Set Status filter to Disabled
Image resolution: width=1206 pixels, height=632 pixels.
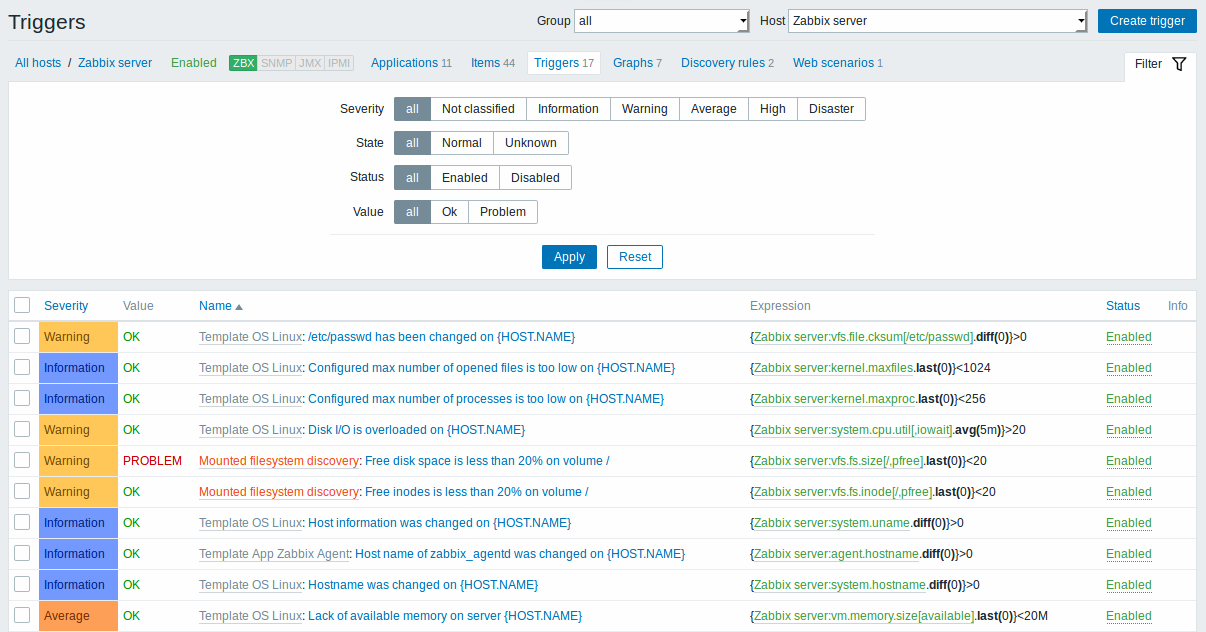[x=536, y=177]
